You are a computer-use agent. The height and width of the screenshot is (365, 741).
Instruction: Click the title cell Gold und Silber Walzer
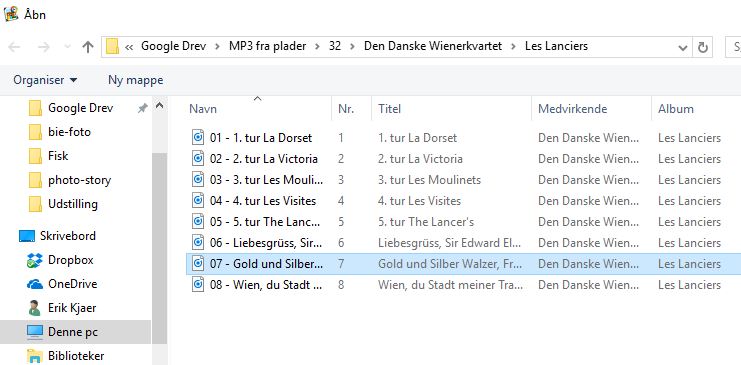click(x=450, y=264)
